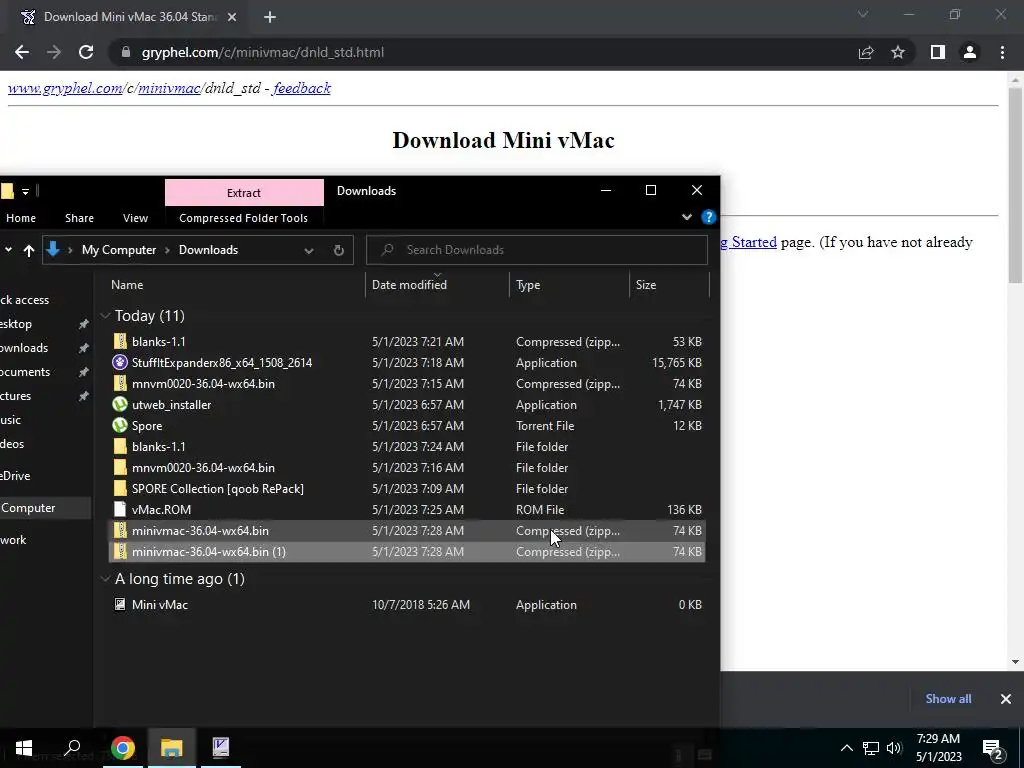Click mnvm0020-36.04-wx64.bin zip icon

120,383
